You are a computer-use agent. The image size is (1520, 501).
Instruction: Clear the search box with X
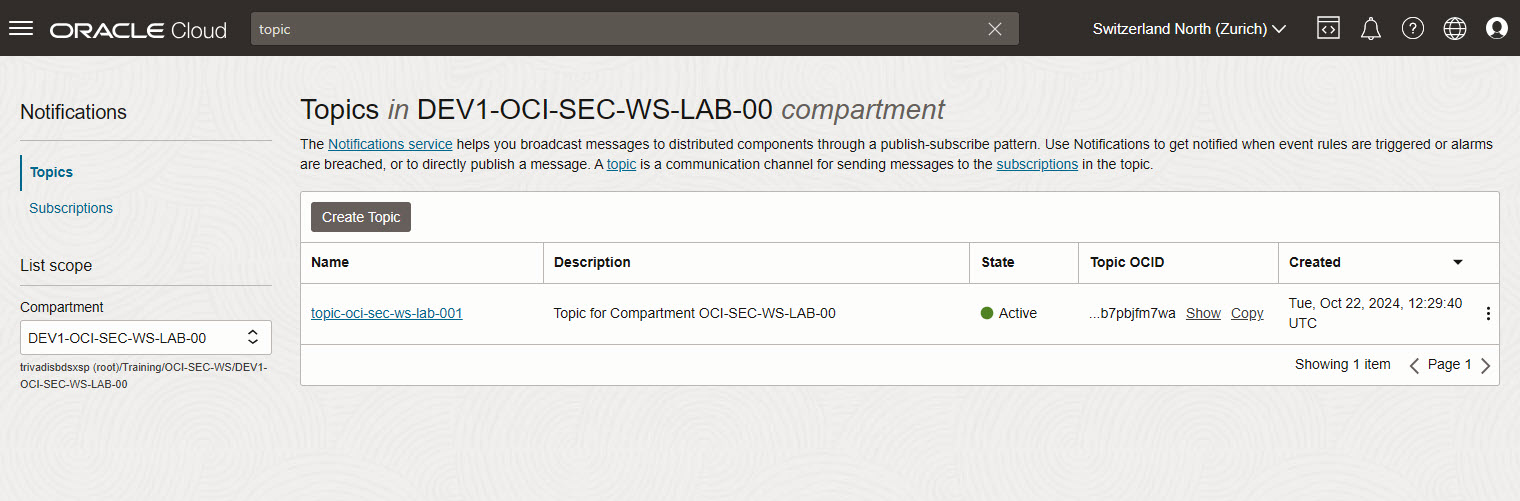(995, 29)
